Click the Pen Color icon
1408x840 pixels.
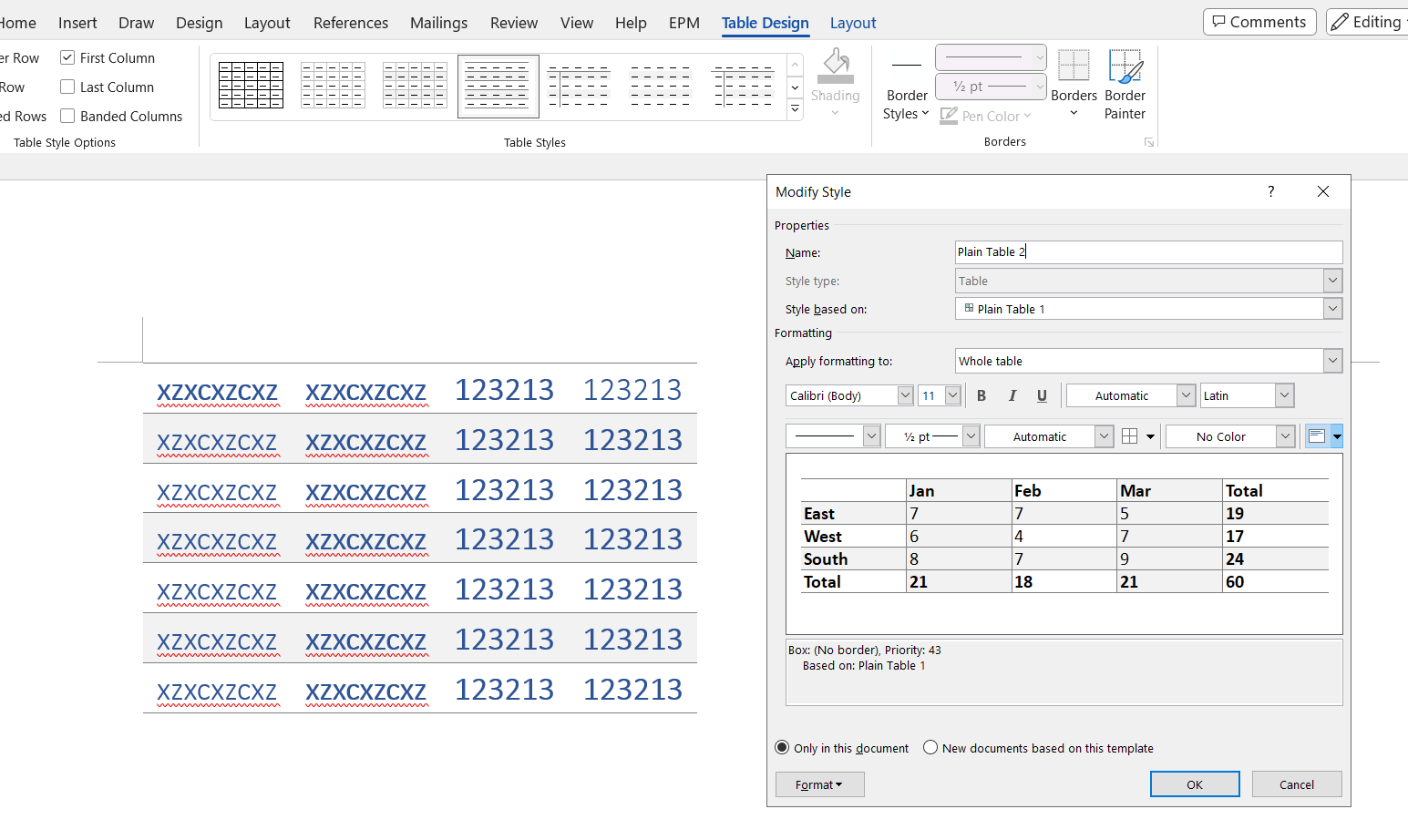pos(949,116)
